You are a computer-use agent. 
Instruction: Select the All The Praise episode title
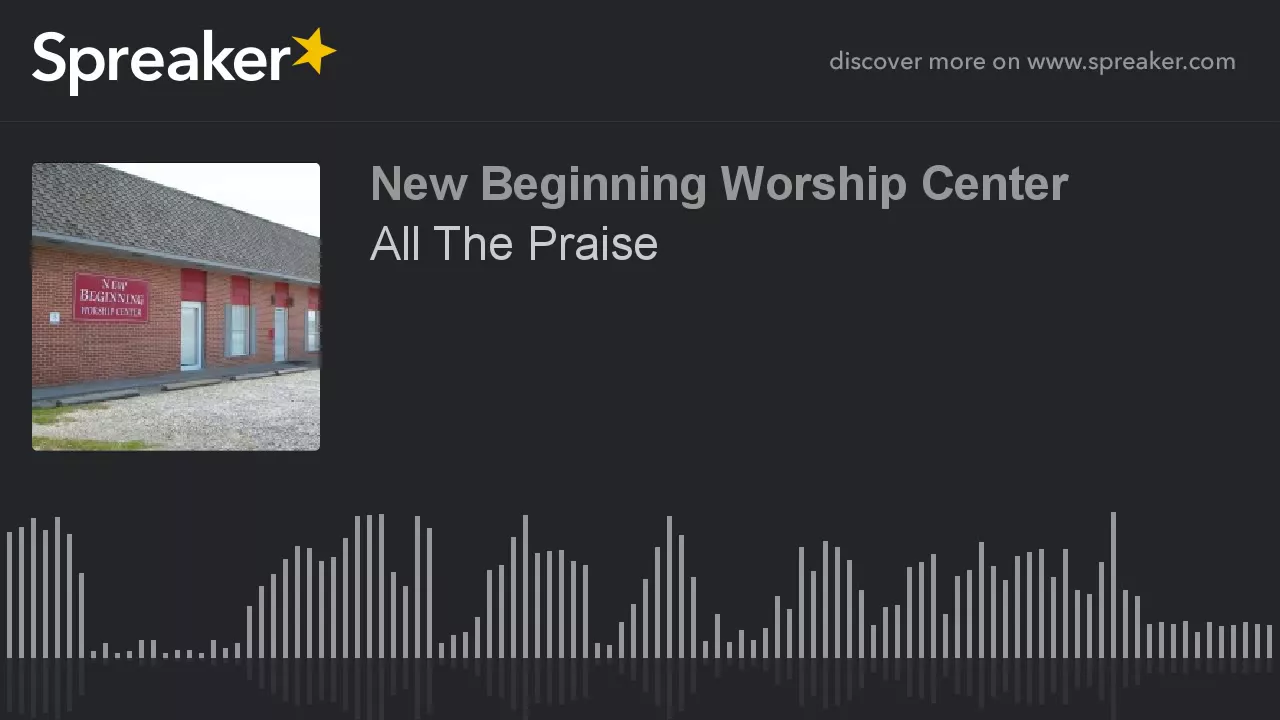coord(514,244)
